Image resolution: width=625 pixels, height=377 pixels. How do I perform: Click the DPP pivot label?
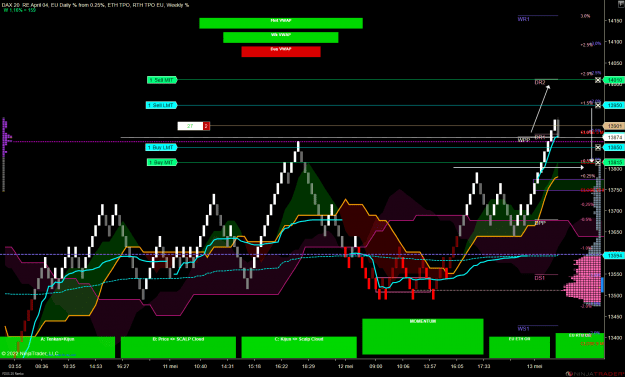click(x=540, y=223)
